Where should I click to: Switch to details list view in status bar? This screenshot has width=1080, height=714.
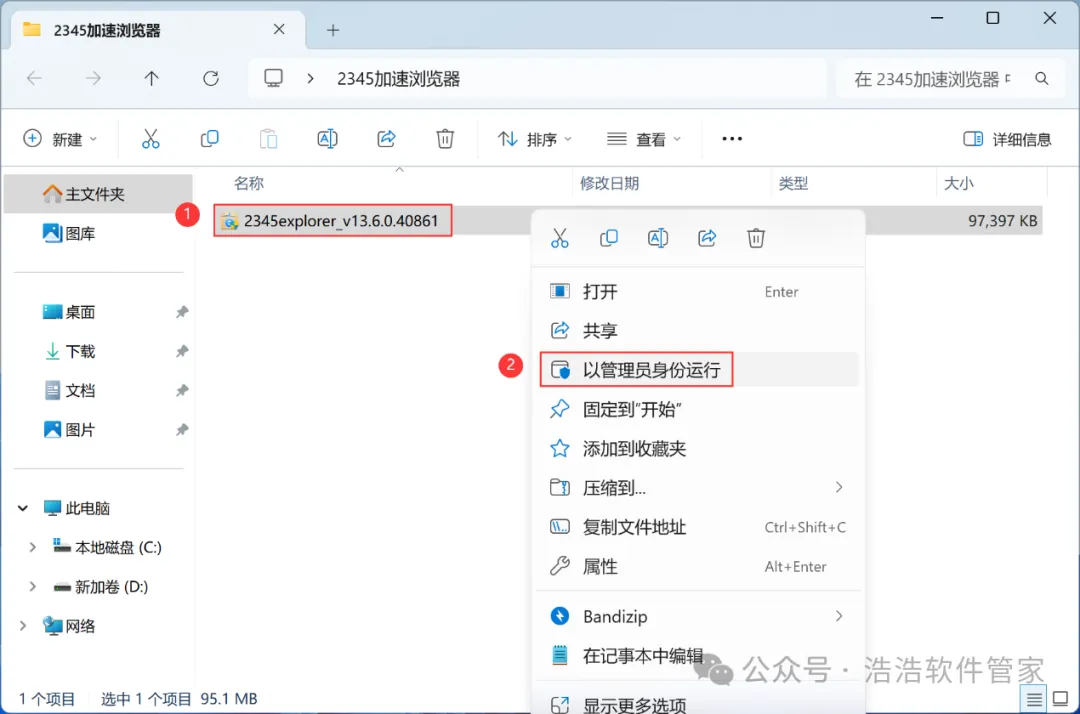tap(1034, 700)
